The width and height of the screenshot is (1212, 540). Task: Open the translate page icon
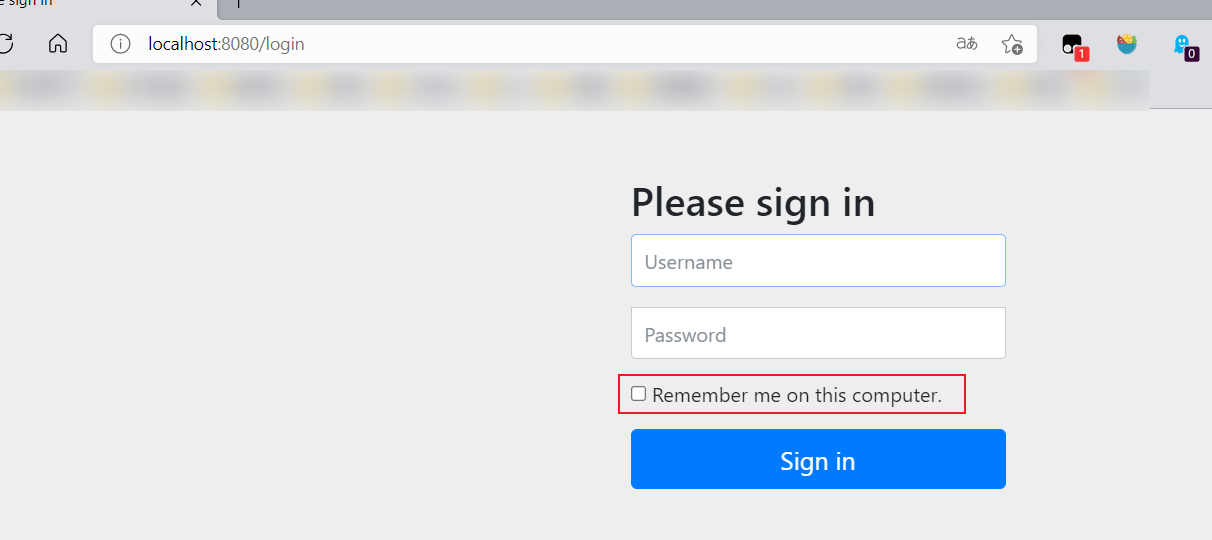[966, 44]
